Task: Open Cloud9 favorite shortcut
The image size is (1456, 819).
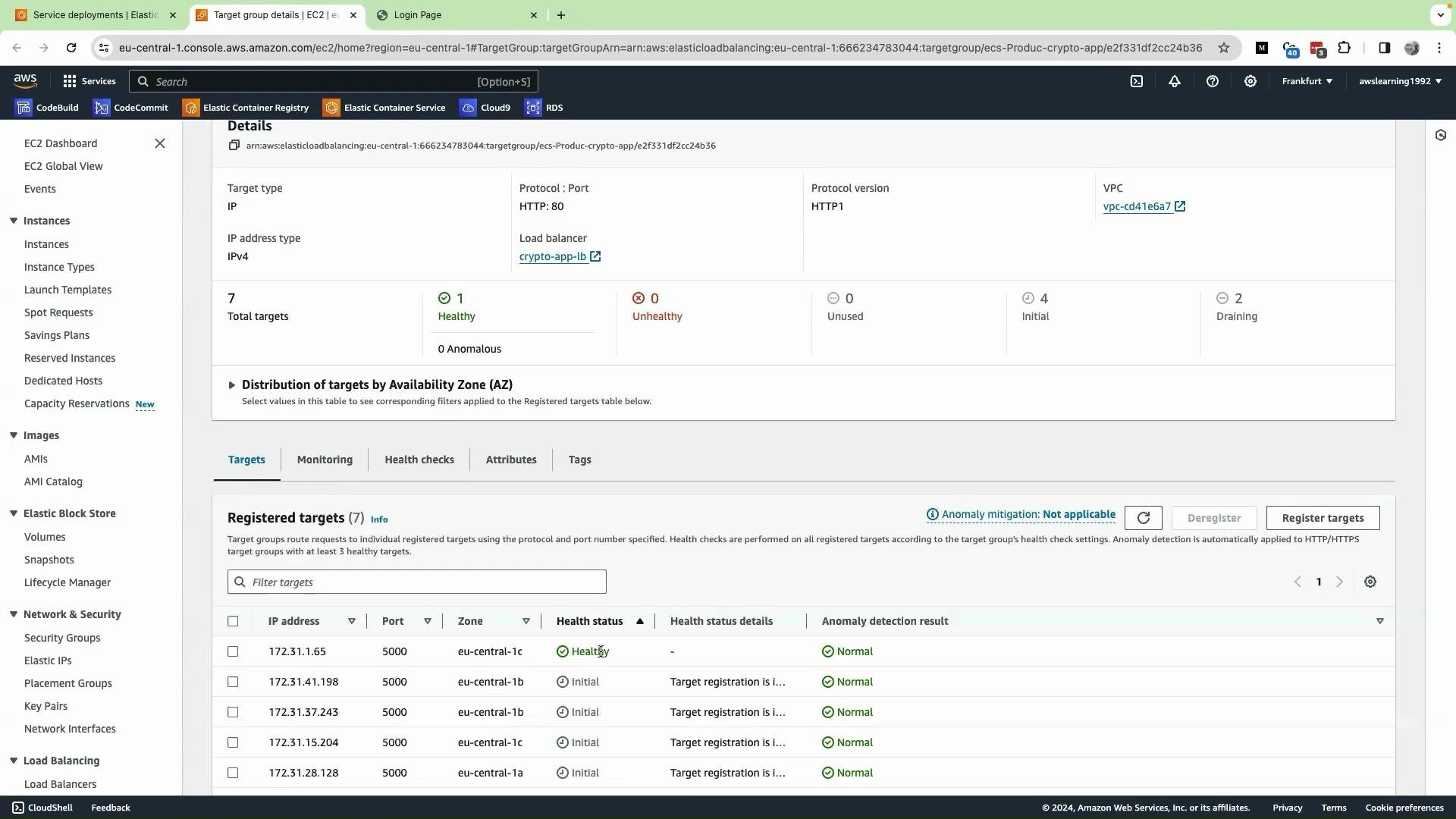Action: point(485,108)
